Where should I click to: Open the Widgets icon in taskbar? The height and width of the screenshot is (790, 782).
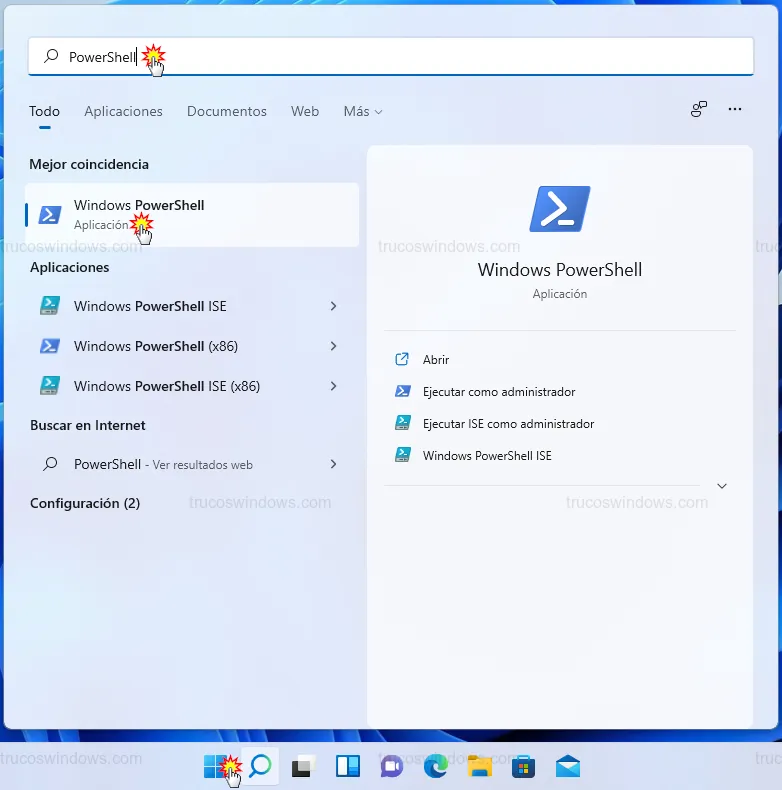coord(347,767)
